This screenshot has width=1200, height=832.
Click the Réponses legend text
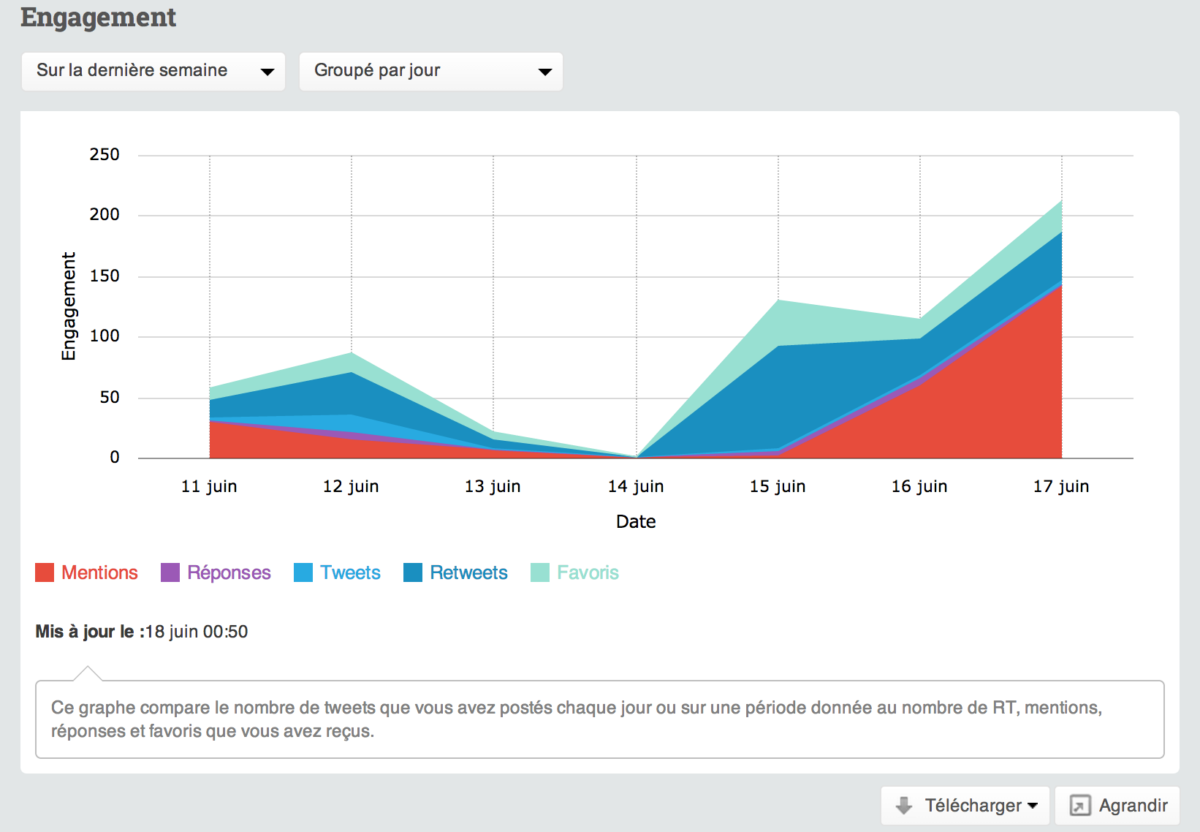pyautogui.click(x=229, y=573)
